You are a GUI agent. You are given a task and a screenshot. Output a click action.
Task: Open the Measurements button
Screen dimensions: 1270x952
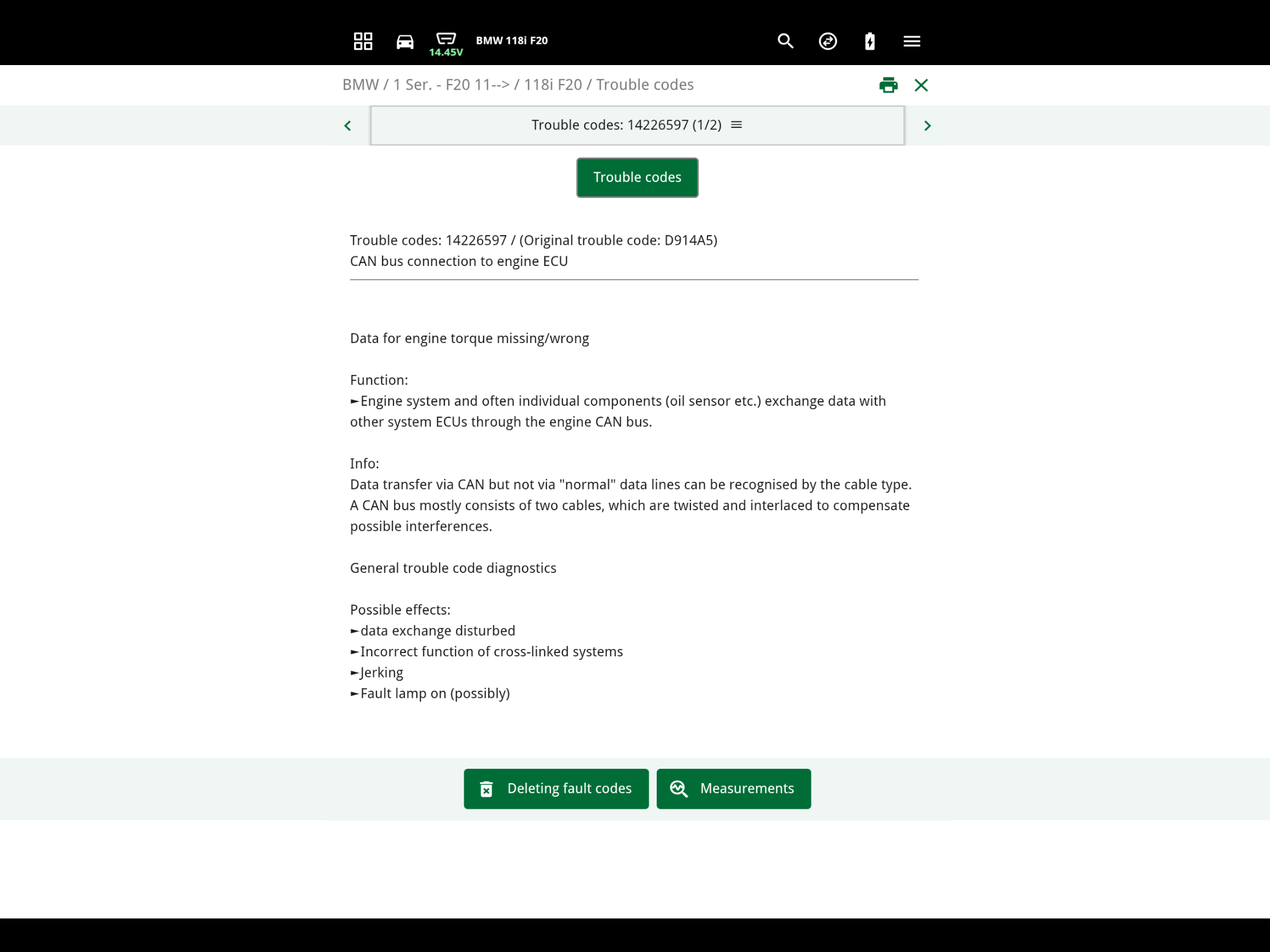[x=733, y=788]
